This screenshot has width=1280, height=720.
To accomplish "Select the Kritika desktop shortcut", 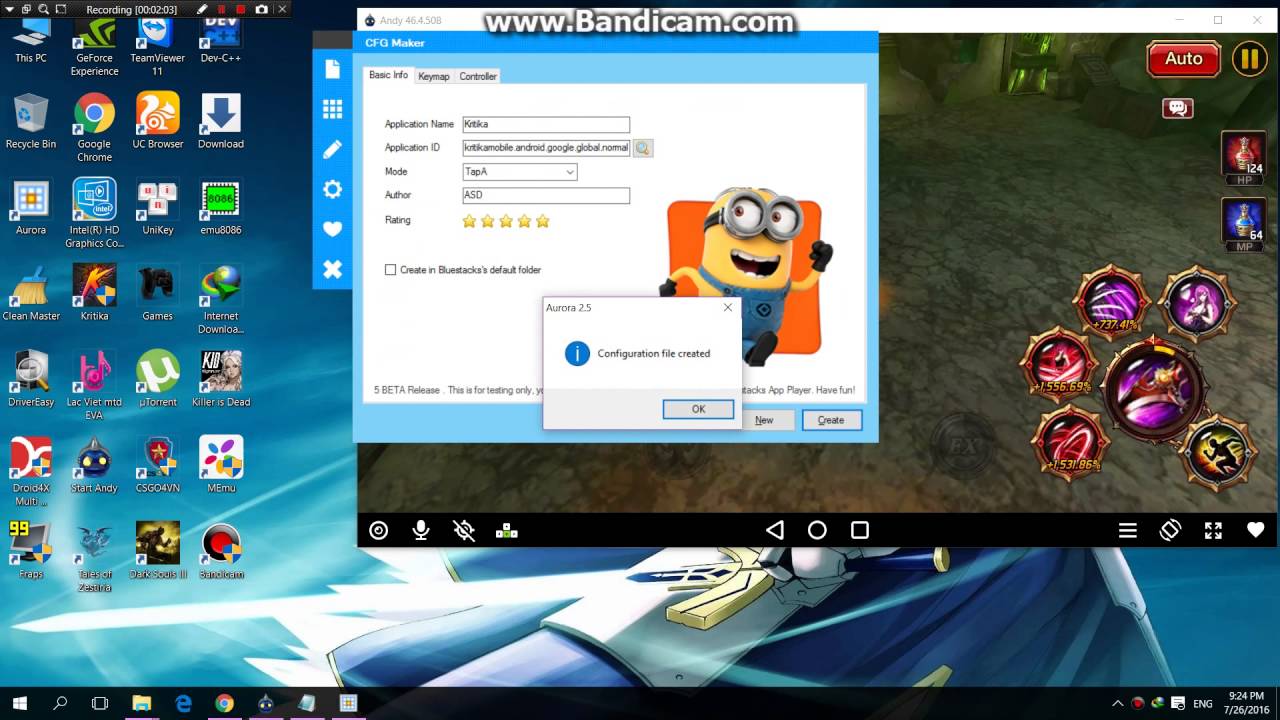I will (94, 293).
